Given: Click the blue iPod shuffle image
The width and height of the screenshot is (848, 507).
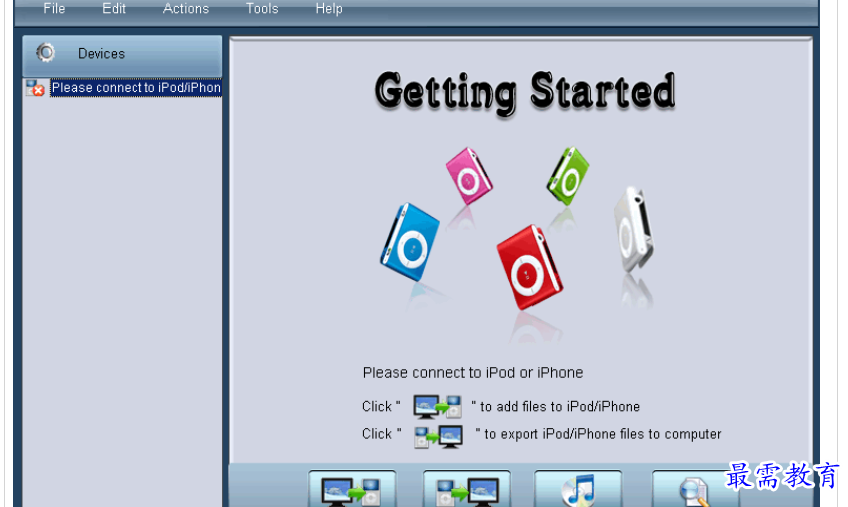Looking at the screenshot, I should pyautogui.click(x=410, y=242).
